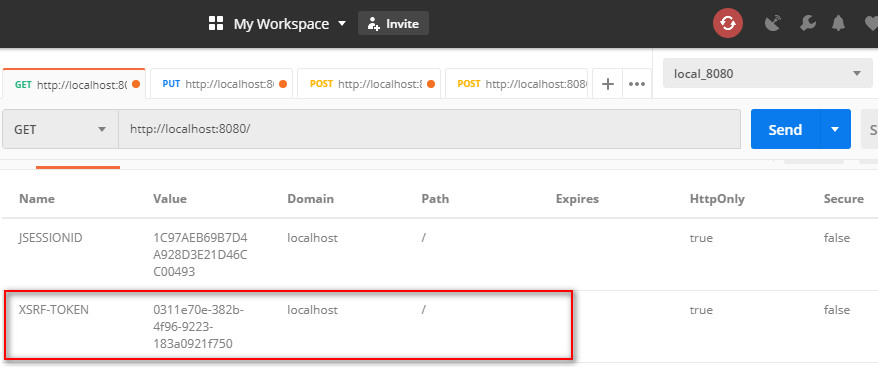Select the JSESSIONID cookie value

pyautogui.click(x=200, y=255)
